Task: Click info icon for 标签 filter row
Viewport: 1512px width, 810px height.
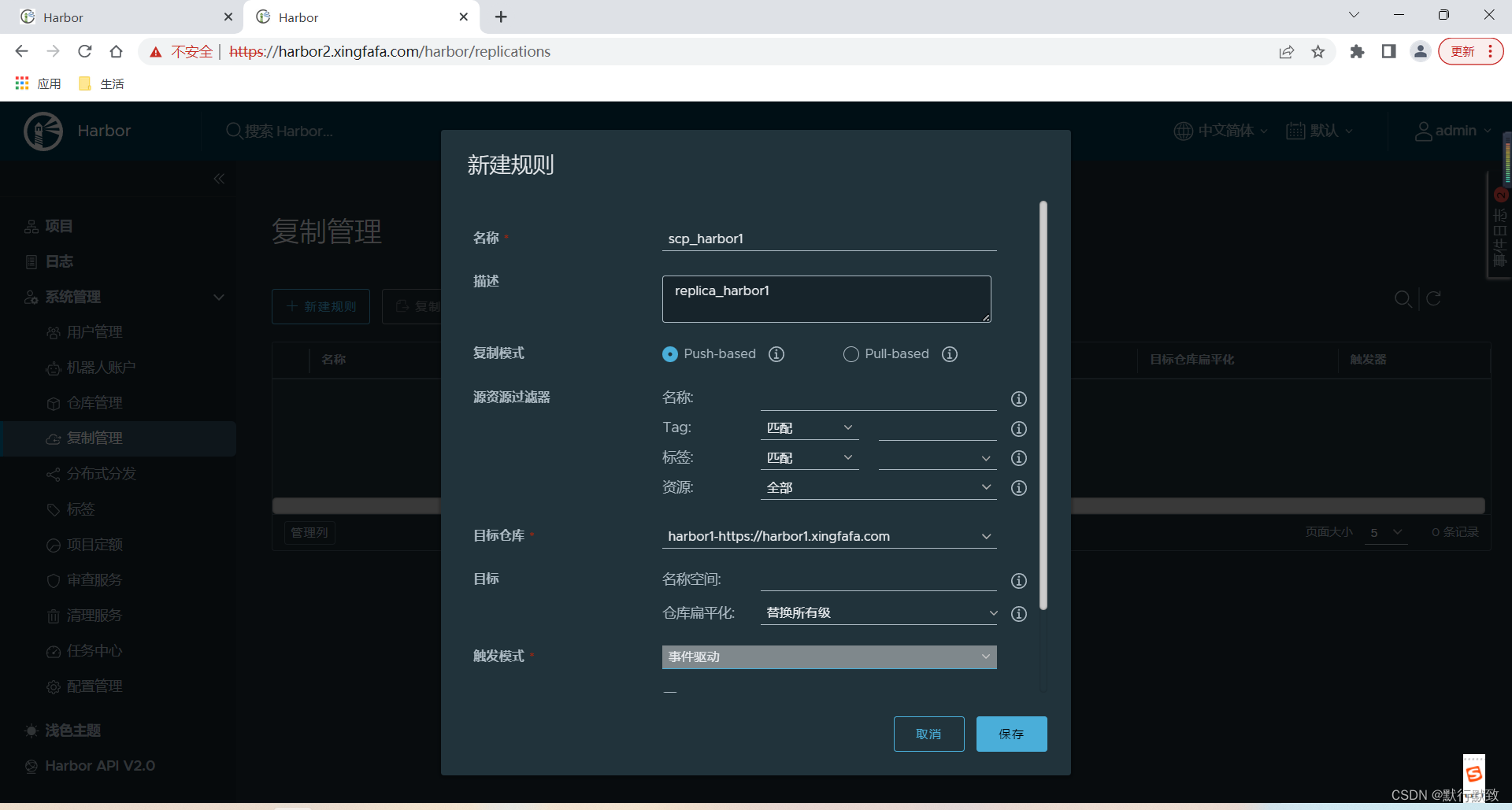Action: (1019, 458)
